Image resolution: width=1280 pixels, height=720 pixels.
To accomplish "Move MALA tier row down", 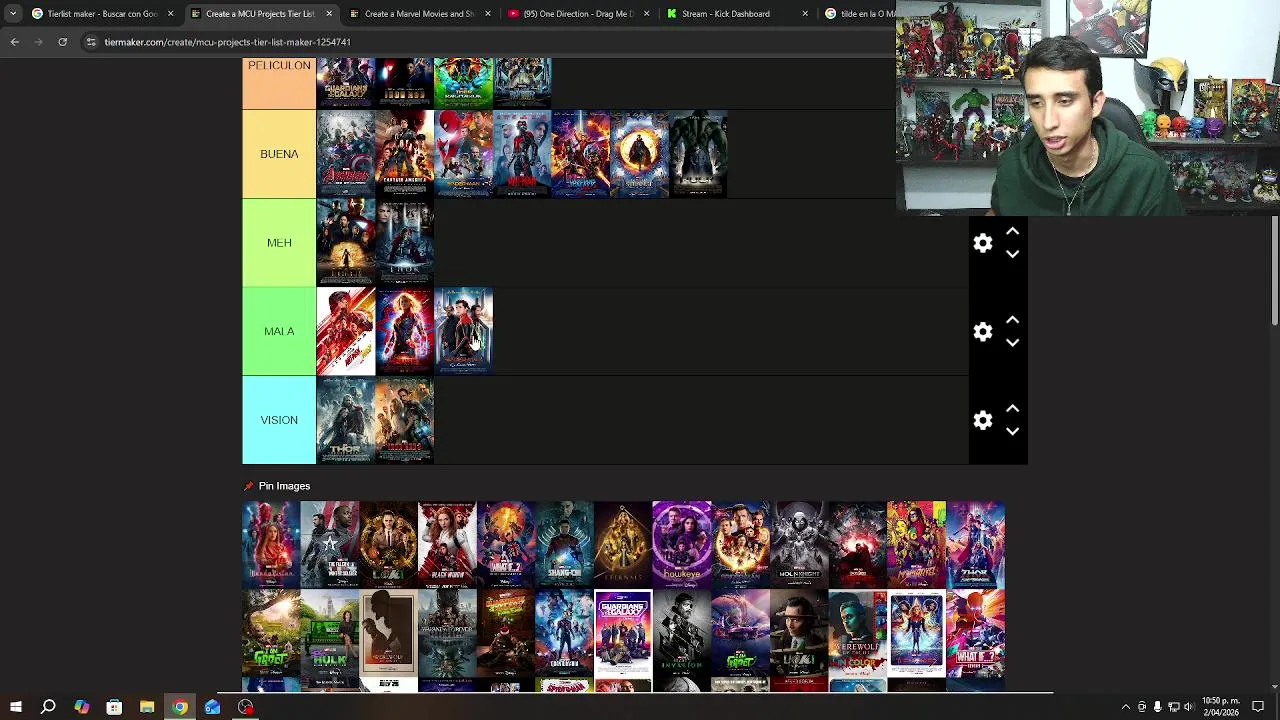I will tap(1012, 343).
